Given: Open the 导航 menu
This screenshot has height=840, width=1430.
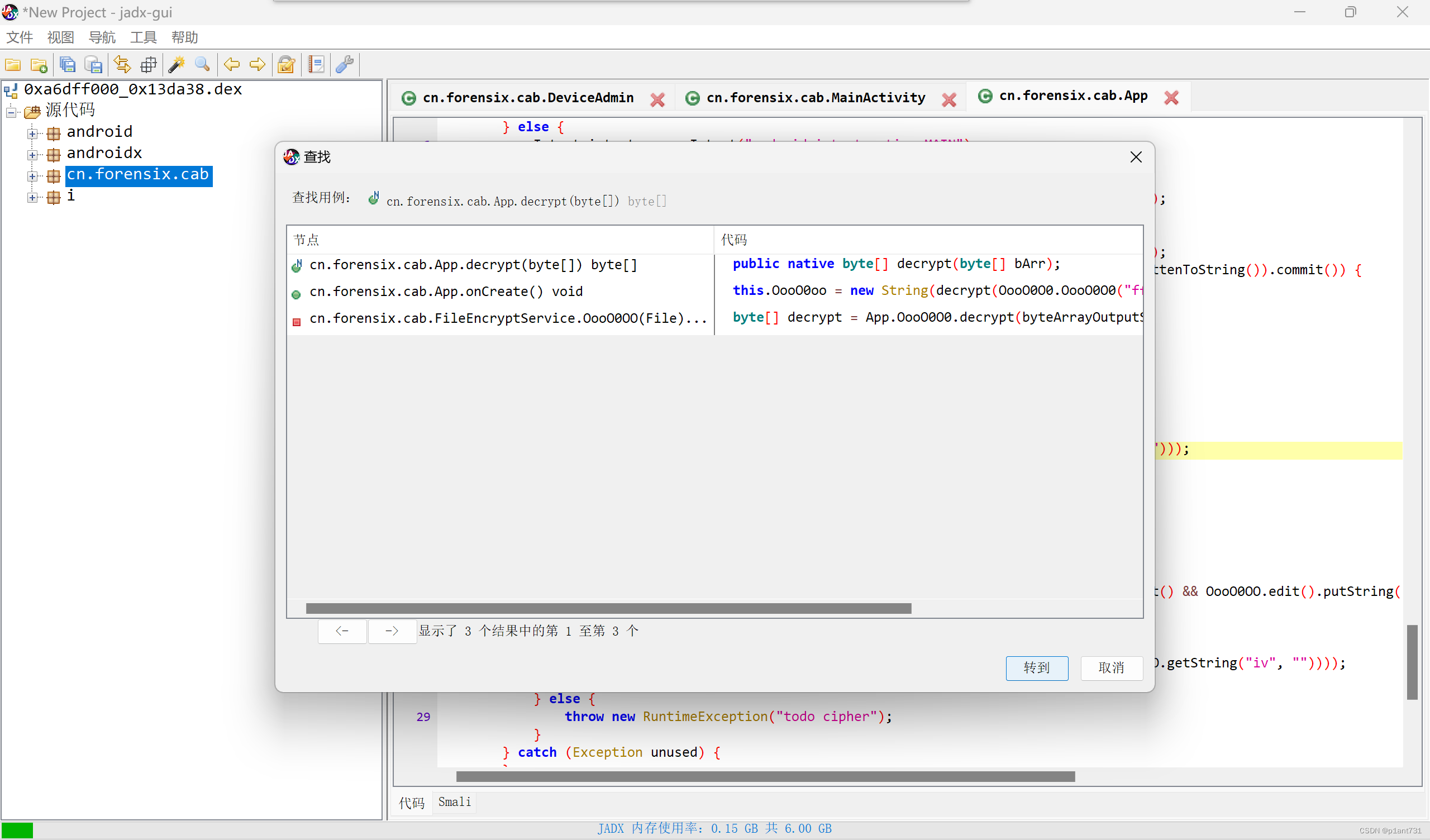Looking at the screenshot, I should click(102, 37).
